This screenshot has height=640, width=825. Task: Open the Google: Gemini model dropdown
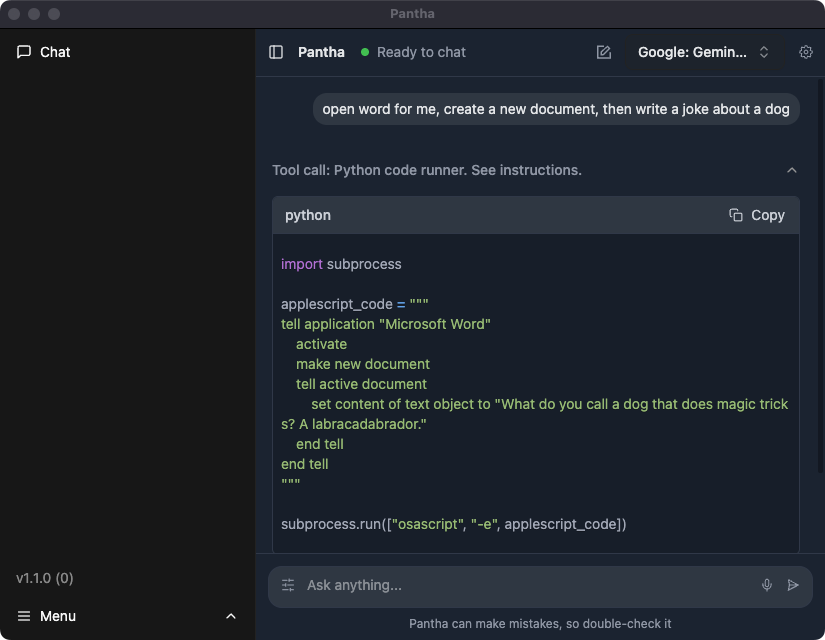[699, 51]
